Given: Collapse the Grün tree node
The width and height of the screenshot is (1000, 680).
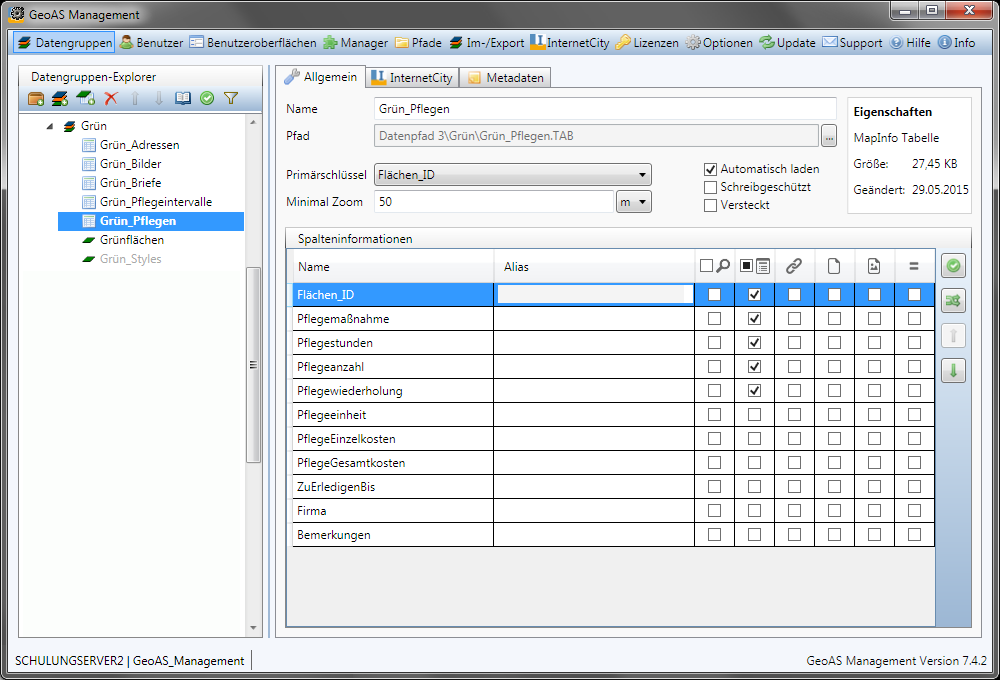Looking at the screenshot, I should pos(50,127).
